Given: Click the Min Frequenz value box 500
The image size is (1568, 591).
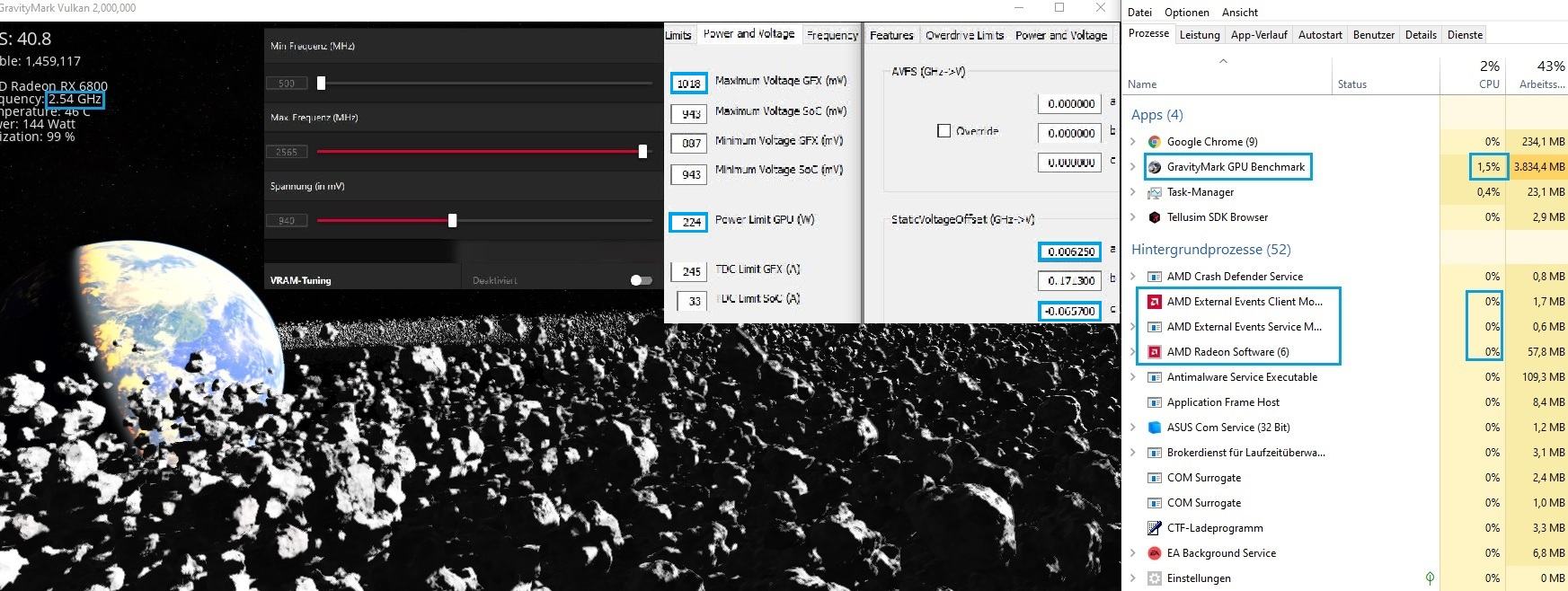Looking at the screenshot, I should pyautogui.click(x=287, y=83).
